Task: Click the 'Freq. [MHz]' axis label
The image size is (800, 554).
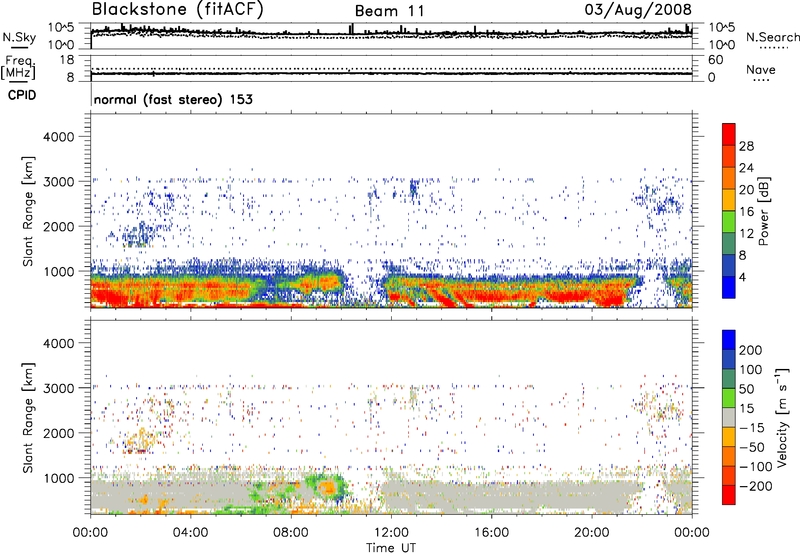Action: (x=18, y=67)
